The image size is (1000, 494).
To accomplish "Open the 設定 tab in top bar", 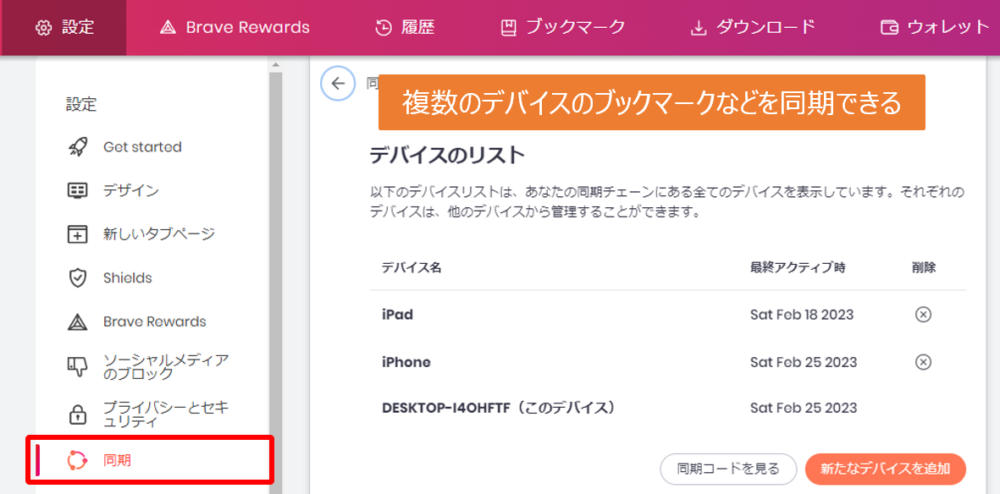I will (63, 27).
